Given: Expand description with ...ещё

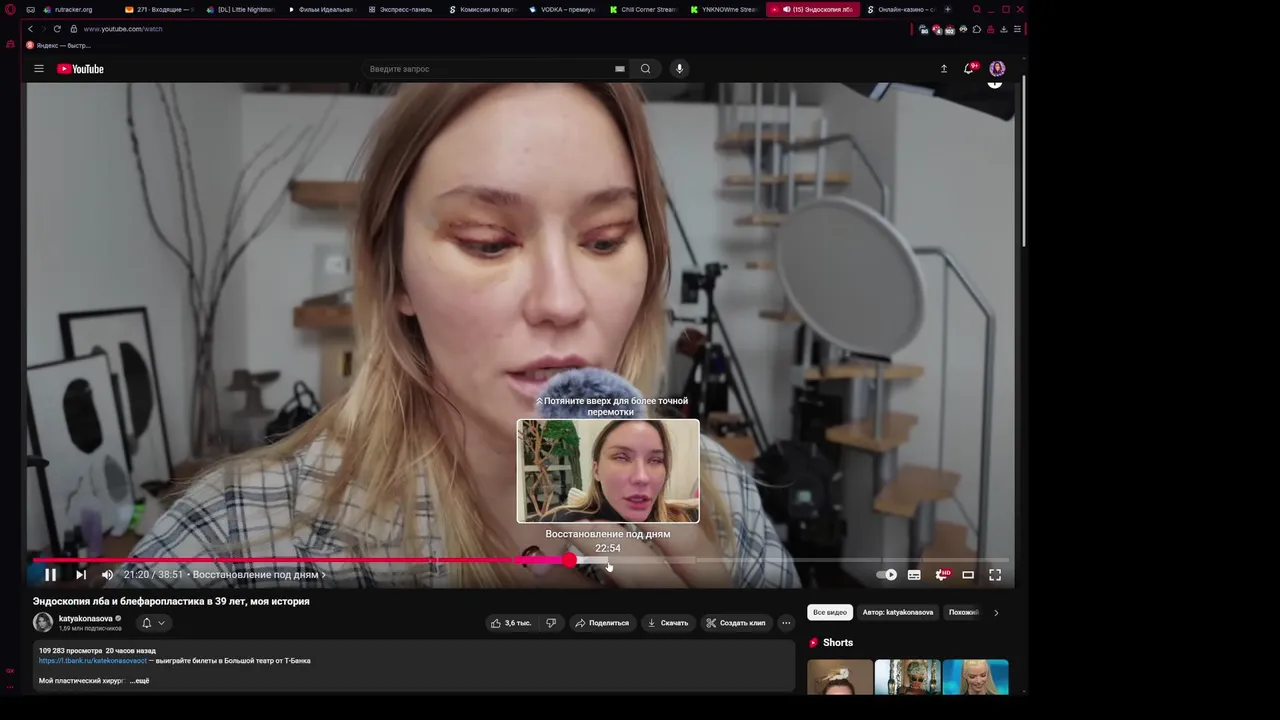Looking at the screenshot, I should click(139, 681).
